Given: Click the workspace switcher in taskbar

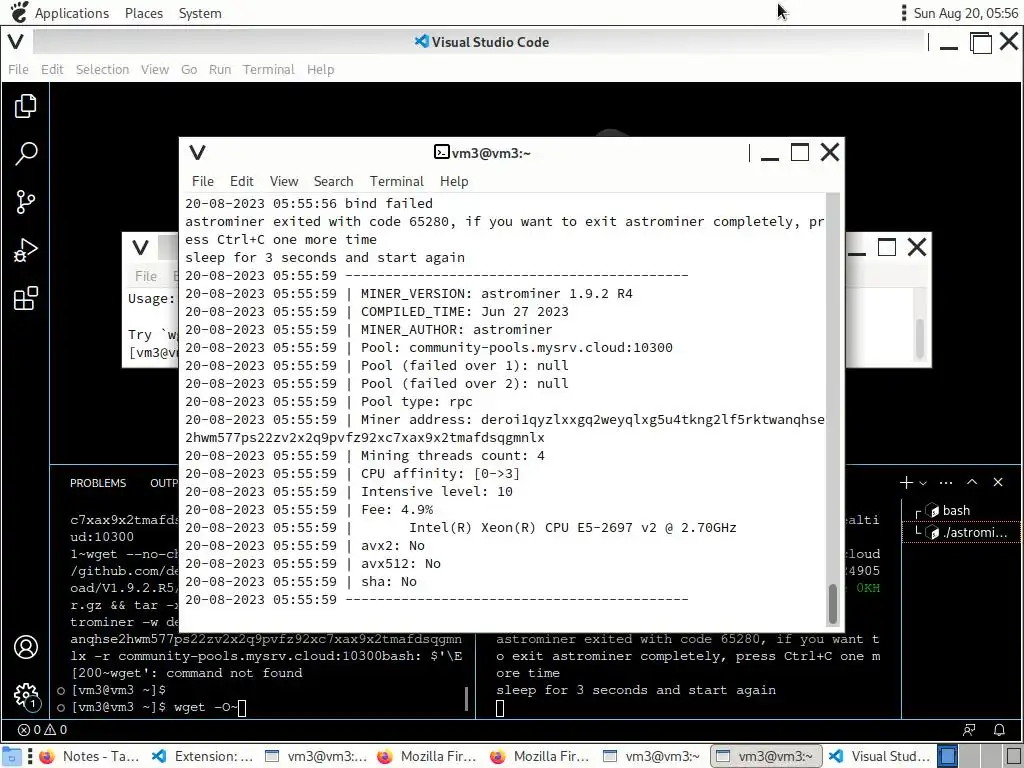Looking at the screenshot, I should [x=979, y=756].
